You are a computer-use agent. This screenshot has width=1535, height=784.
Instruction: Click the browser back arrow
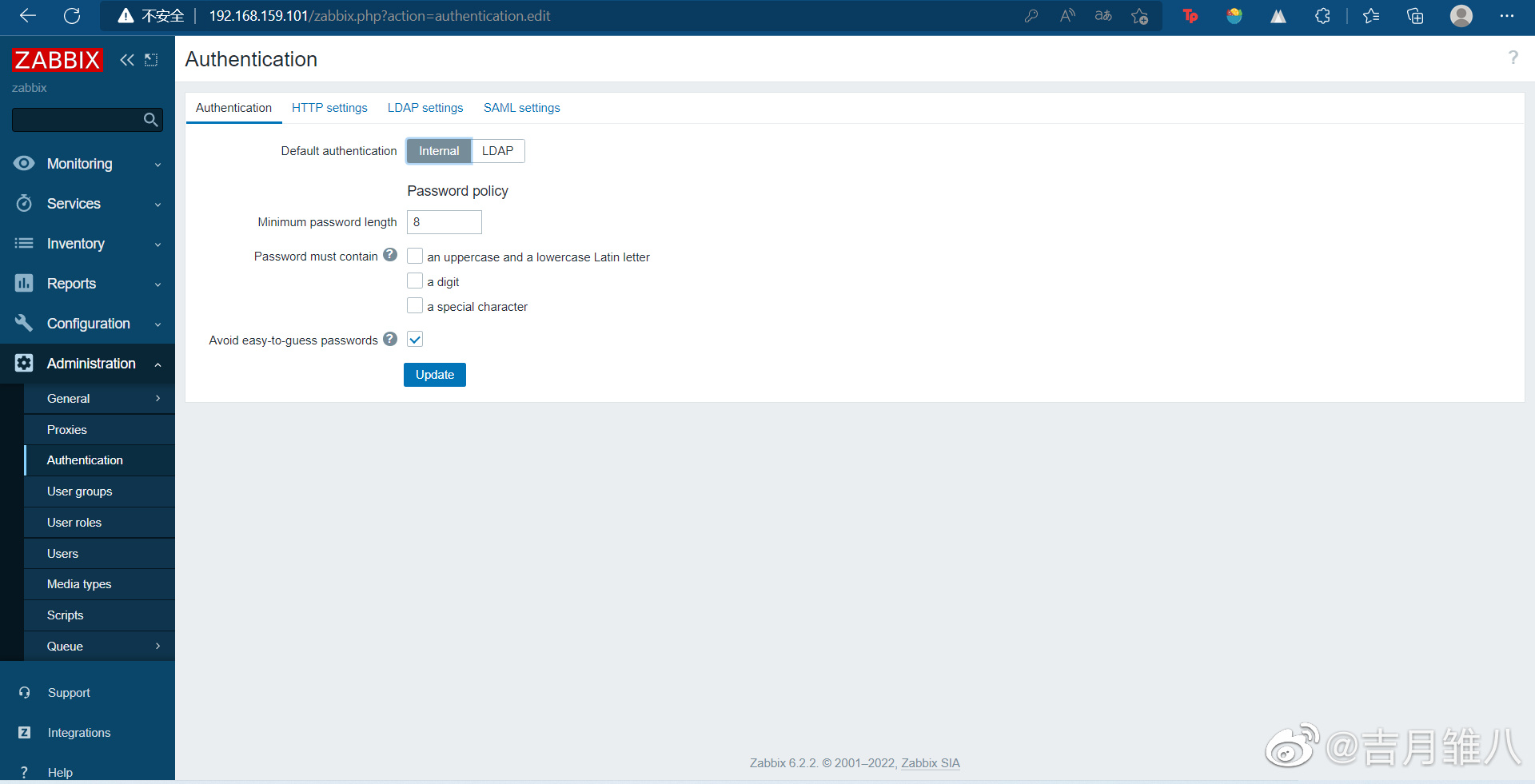28,16
